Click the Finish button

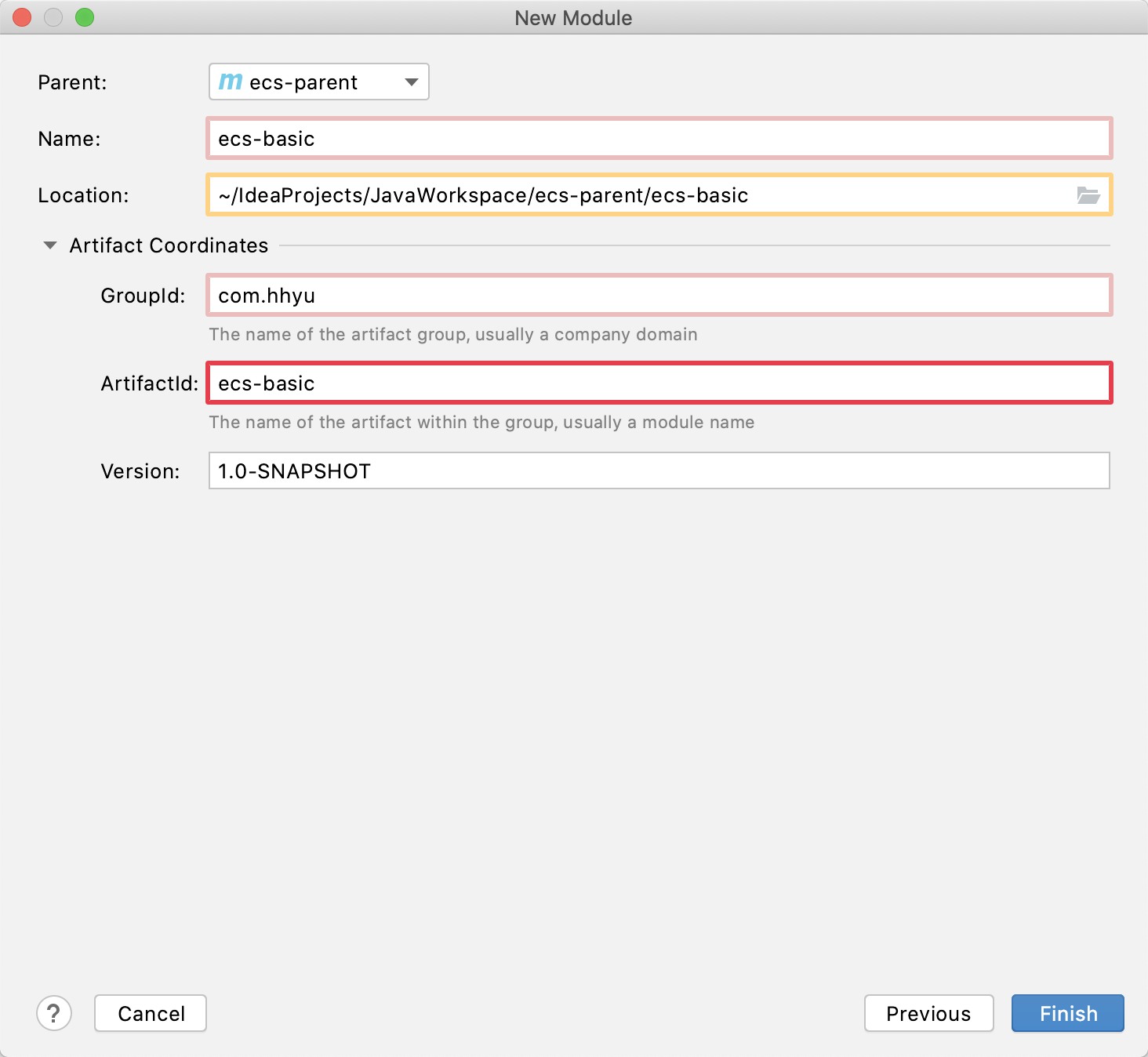(1067, 1013)
